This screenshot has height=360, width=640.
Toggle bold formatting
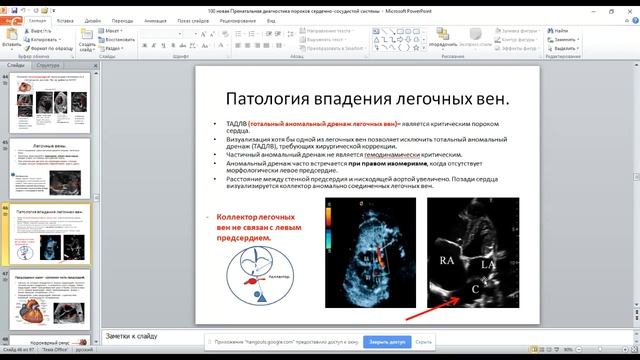coord(144,46)
